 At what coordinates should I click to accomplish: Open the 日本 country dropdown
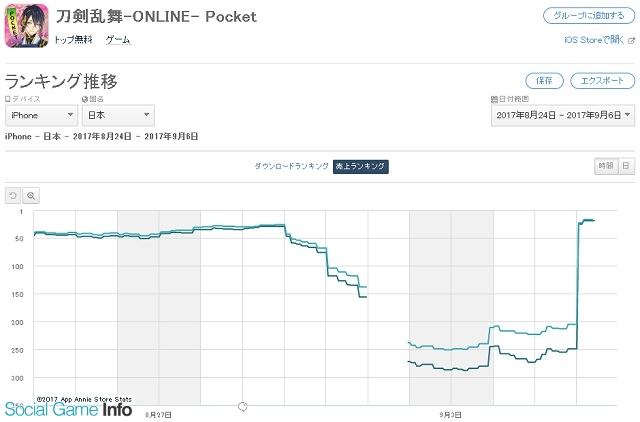click(118, 115)
